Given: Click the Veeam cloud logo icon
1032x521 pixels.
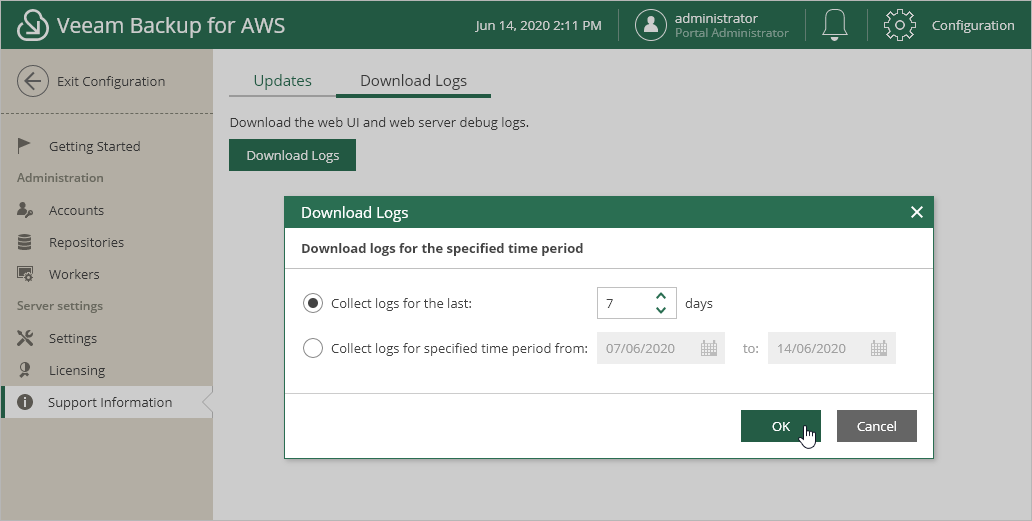Looking at the screenshot, I should click(x=32, y=25).
